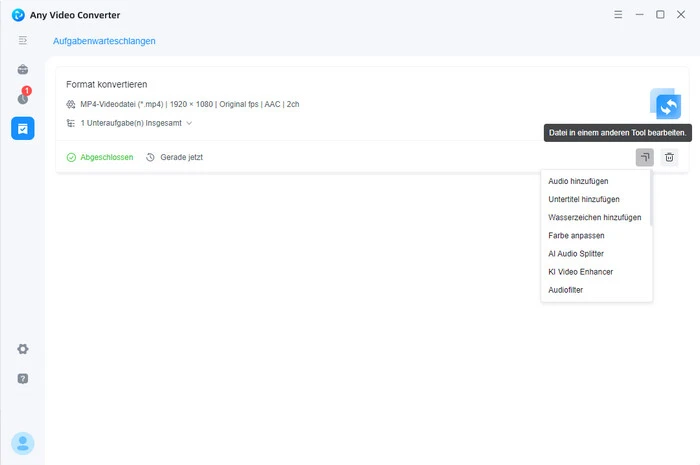The width and height of the screenshot is (700, 465).
Task: Select the highlighted task queue sidebar icon
Action: pyautogui.click(x=22, y=128)
